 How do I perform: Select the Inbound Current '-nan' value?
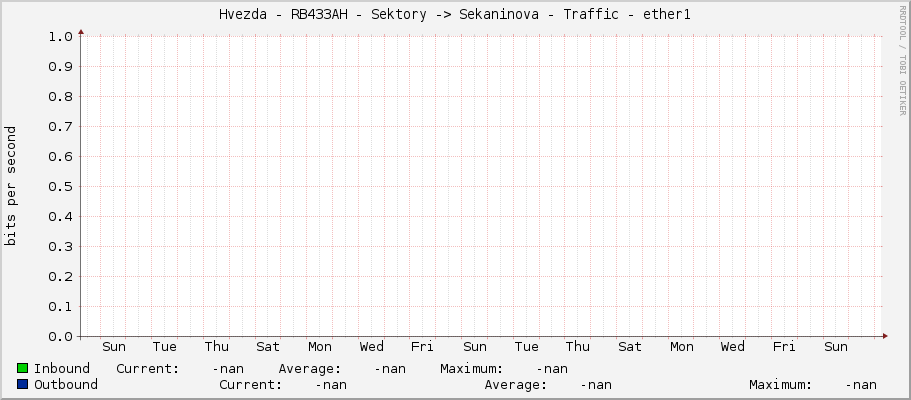pos(228,369)
